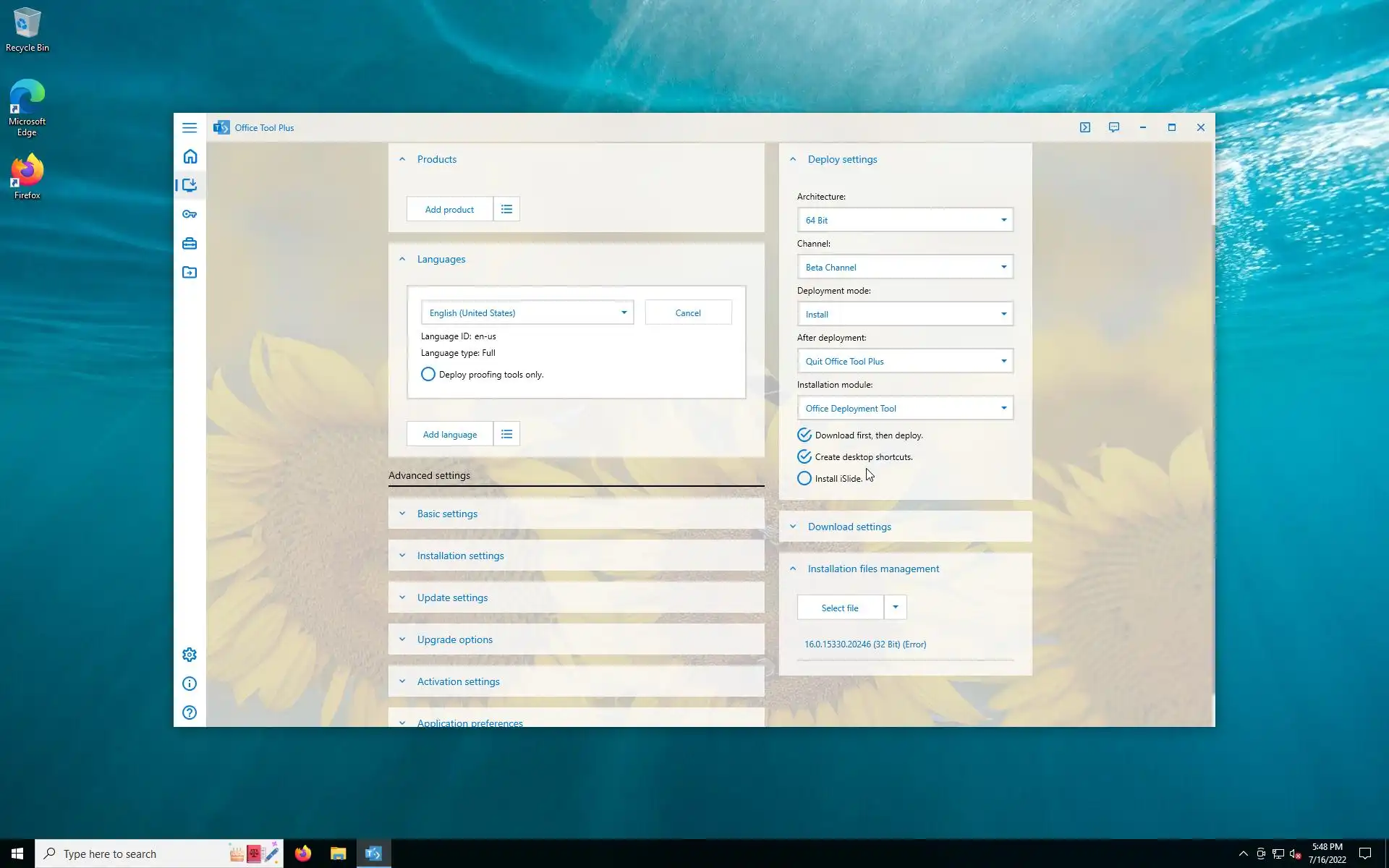Open the Activate key icon in sidebar

(190, 214)
